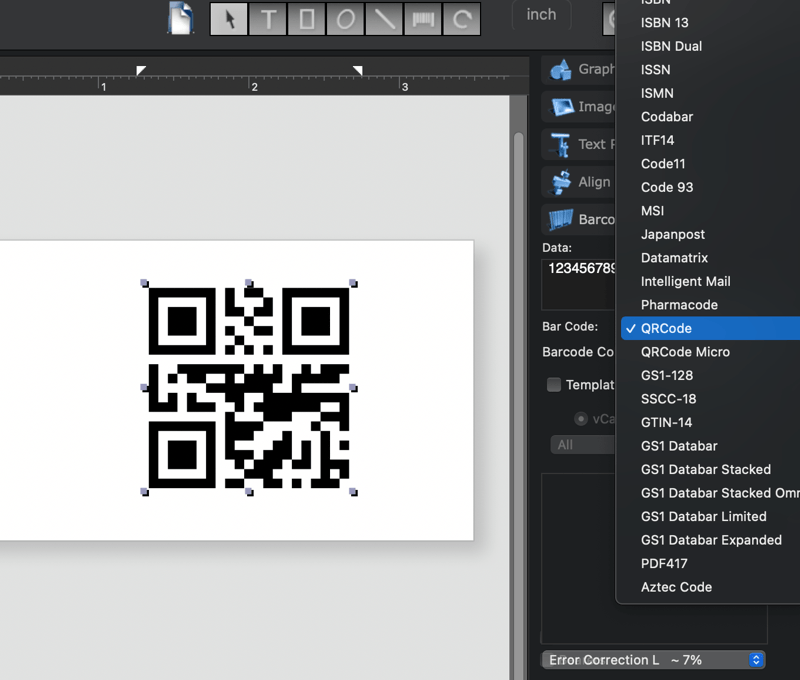Select the rotate tool
The width and height of the screenshot is (800, 680).
point(461,15)
